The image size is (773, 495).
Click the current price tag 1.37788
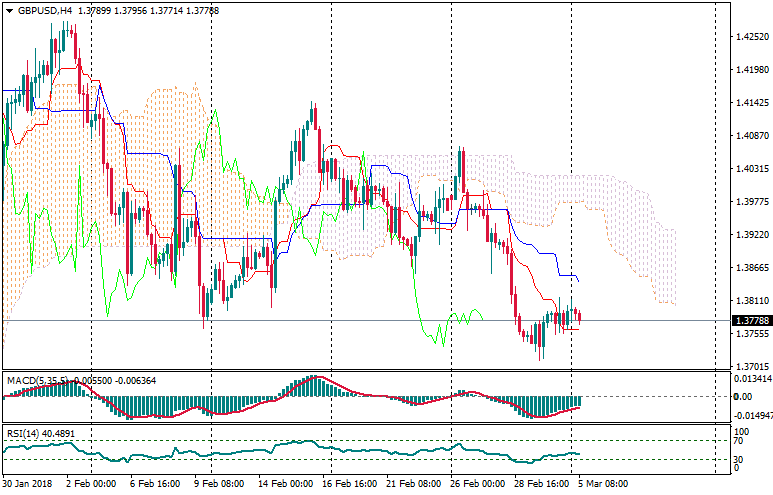click(x=750, y=321)
